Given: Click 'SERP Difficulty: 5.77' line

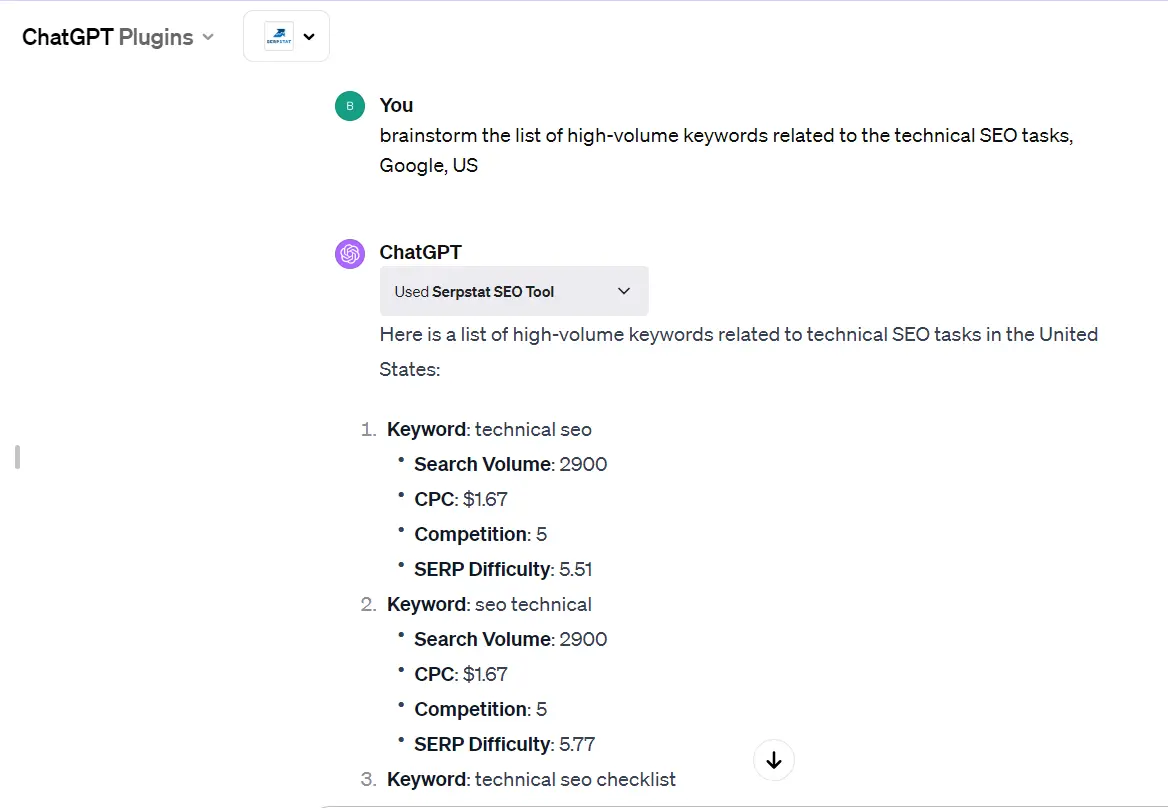Looking at the screenshot, I should coord(504,744).
